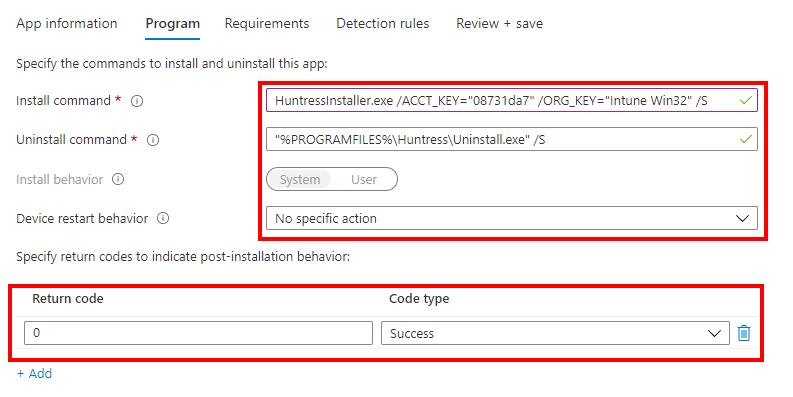
Task: Click the + Add return code link
Action: pos(34,374)
